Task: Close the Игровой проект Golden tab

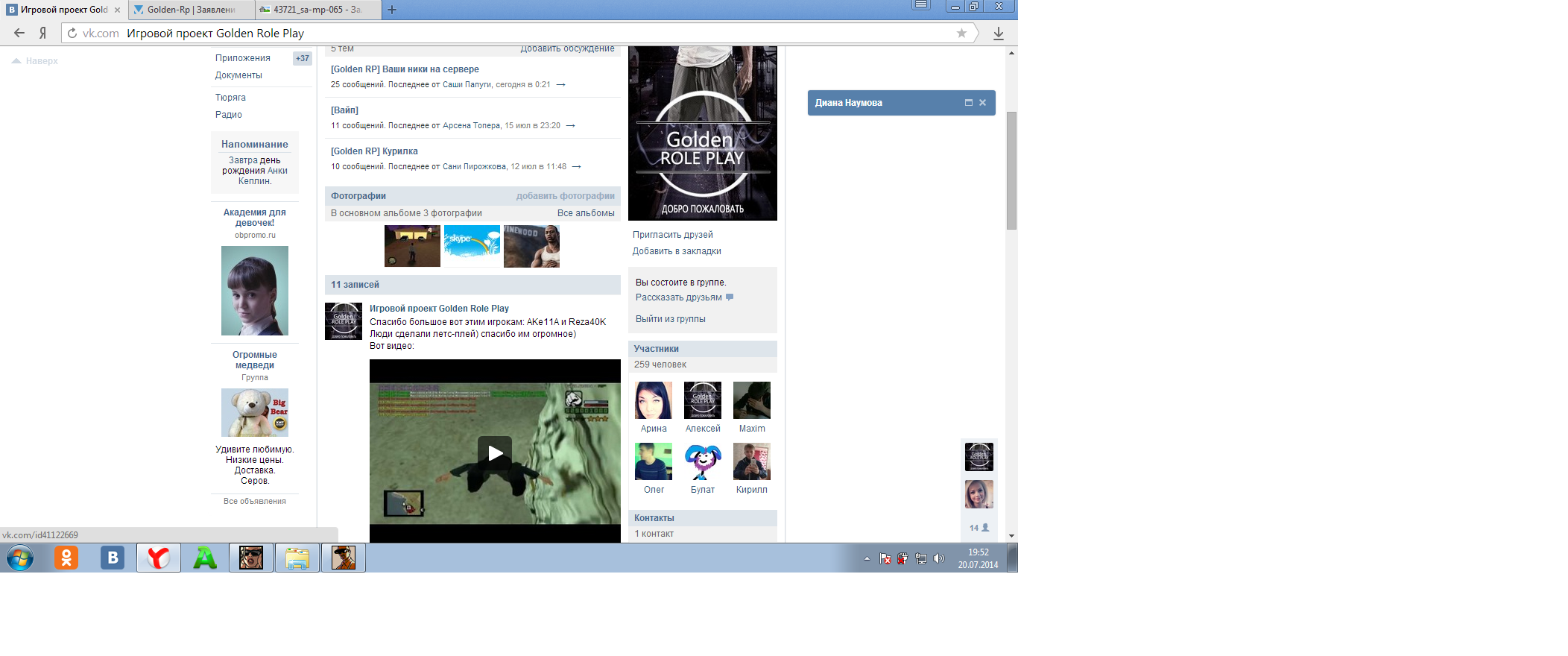Action: [x=117, y=10]
